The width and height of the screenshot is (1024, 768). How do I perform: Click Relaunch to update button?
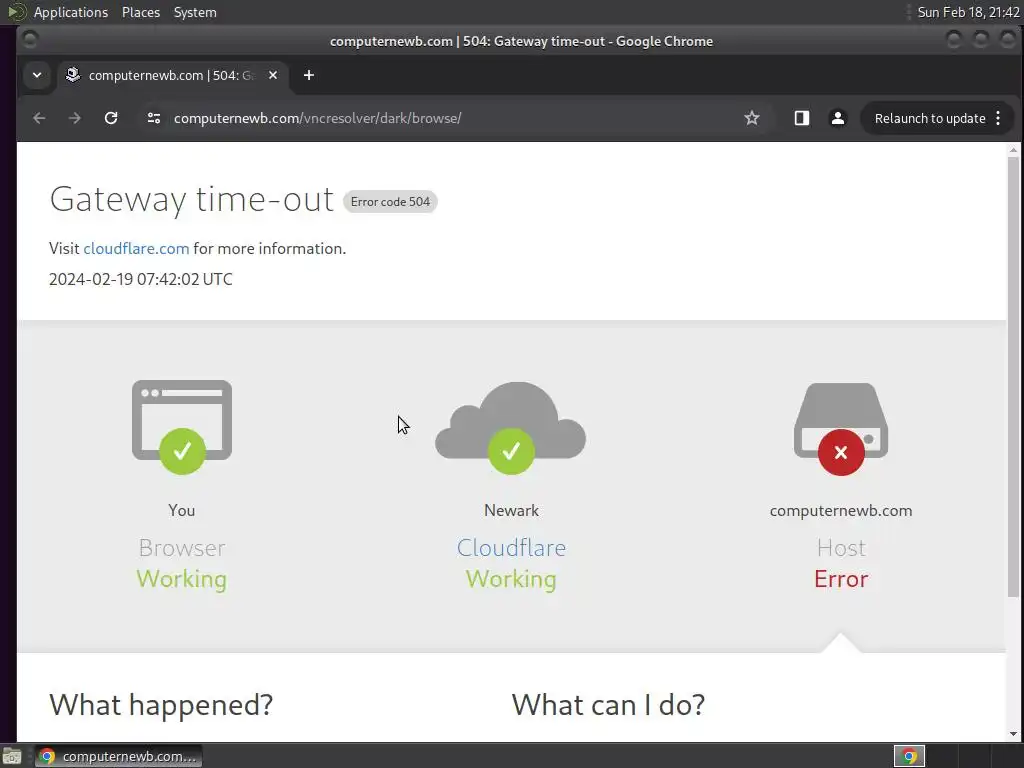coord(930,118)
